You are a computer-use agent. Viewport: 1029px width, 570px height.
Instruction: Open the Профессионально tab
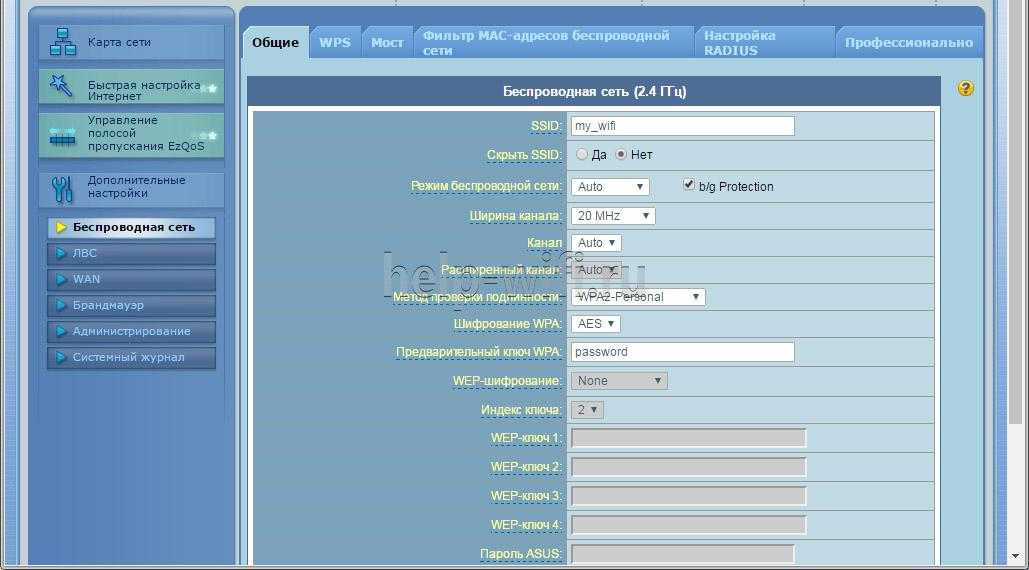[908, 43]
